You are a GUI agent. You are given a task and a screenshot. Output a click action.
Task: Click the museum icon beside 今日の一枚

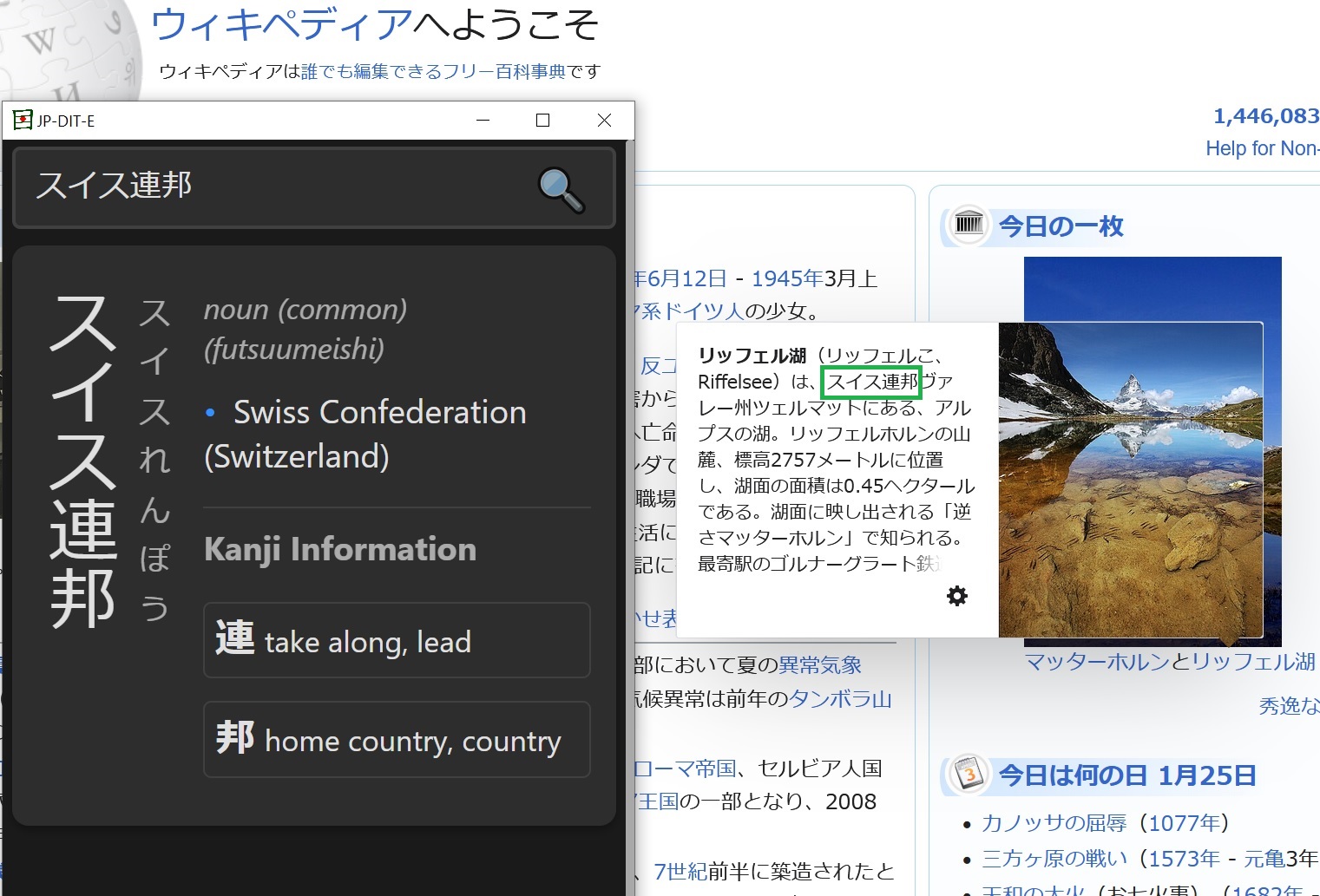968,225
